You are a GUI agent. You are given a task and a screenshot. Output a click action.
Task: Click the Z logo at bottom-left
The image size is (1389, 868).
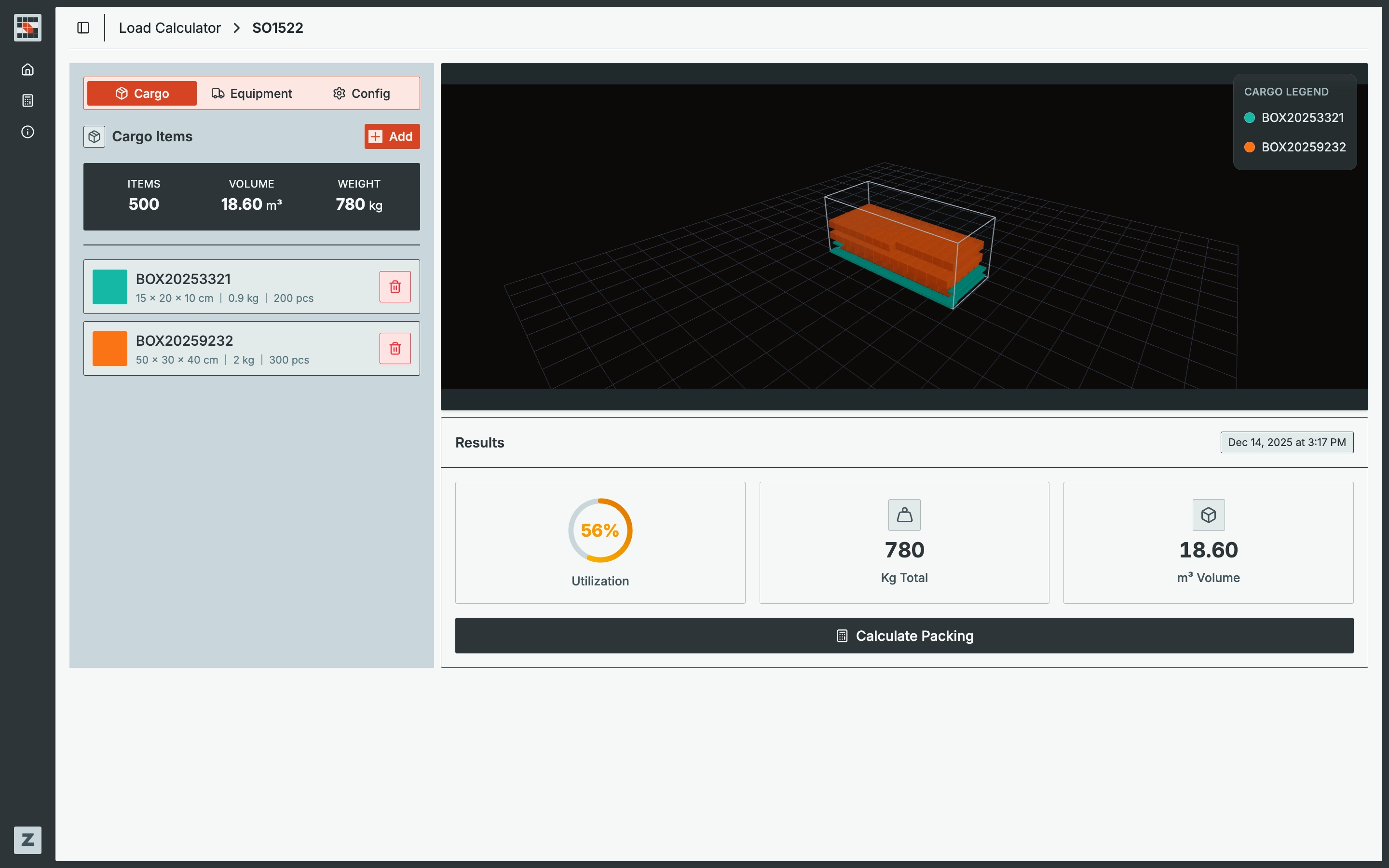point(27,840)
